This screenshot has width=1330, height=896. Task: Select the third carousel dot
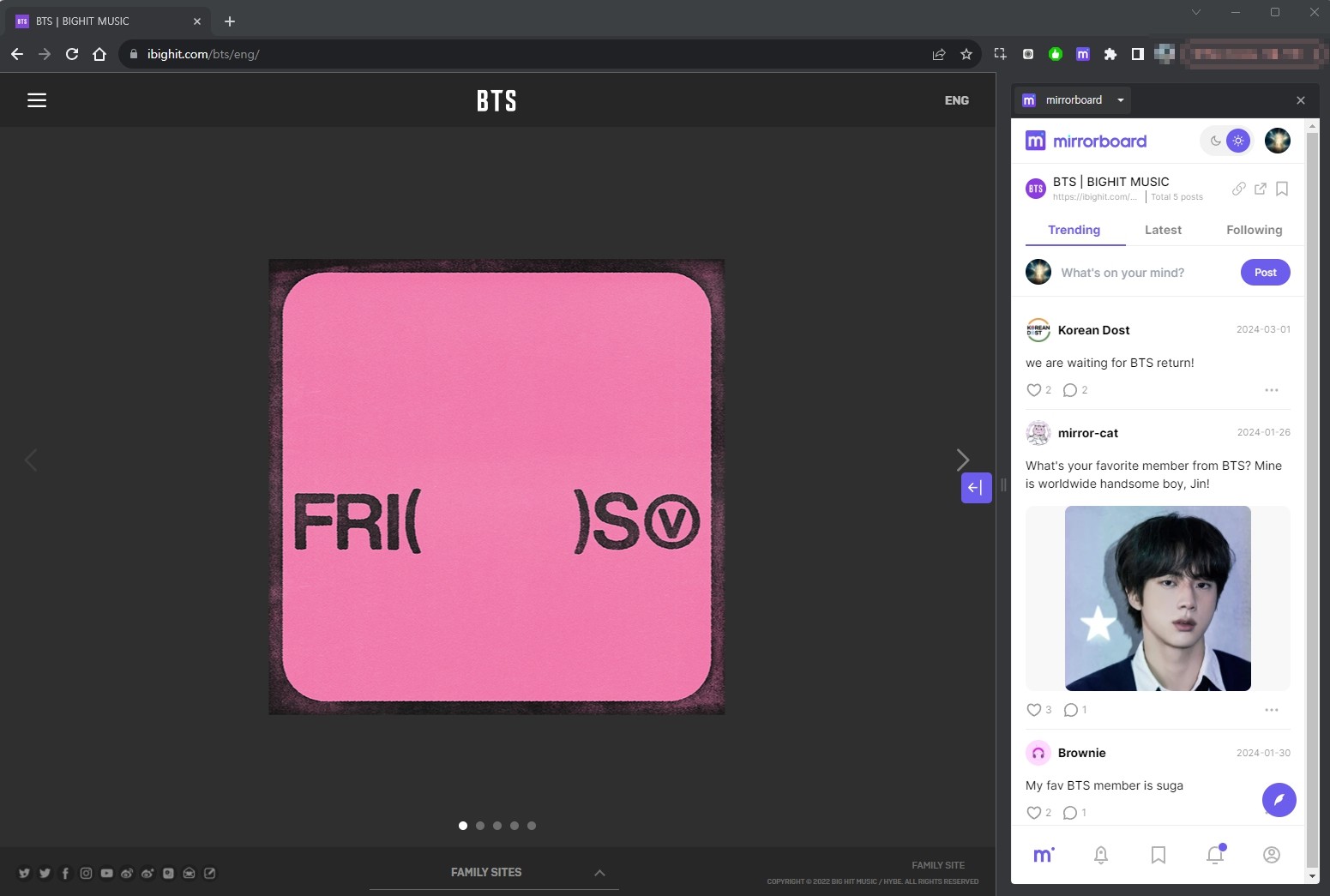[x=497, y=826]
